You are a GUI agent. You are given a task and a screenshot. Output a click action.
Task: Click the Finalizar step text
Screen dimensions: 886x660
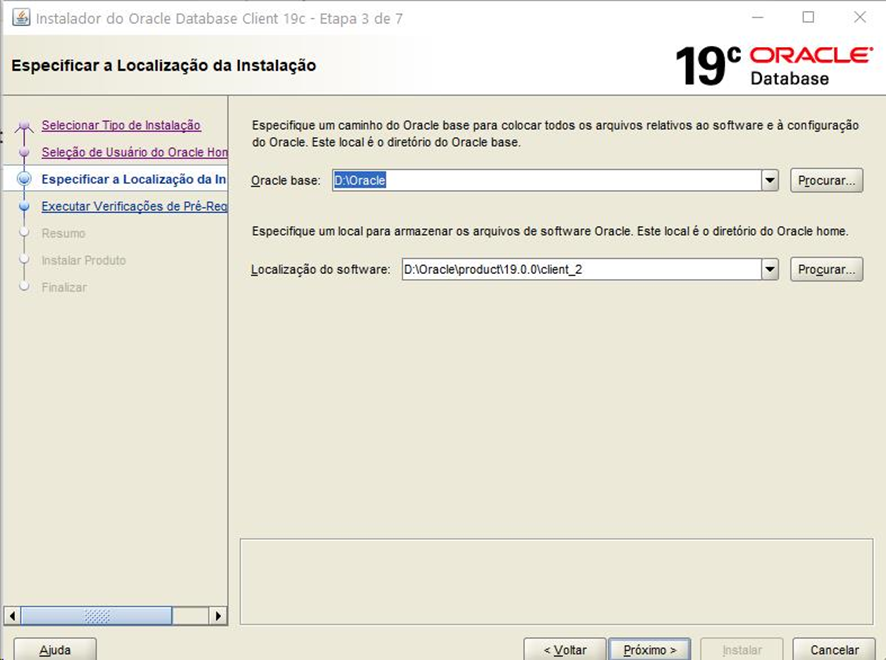click(64, 287)
